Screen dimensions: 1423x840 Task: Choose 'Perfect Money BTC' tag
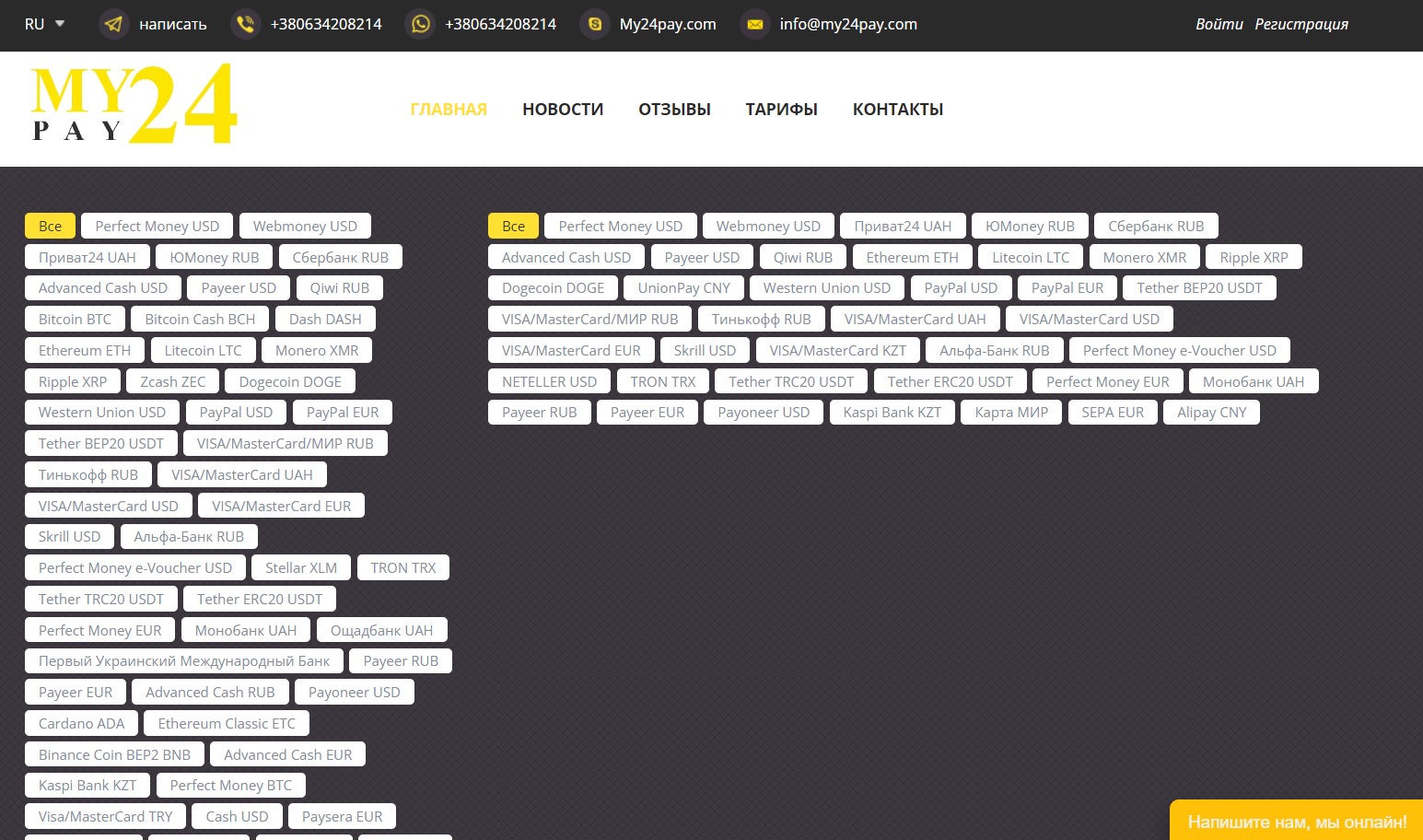pyautogui.click(x=231, y=786)
